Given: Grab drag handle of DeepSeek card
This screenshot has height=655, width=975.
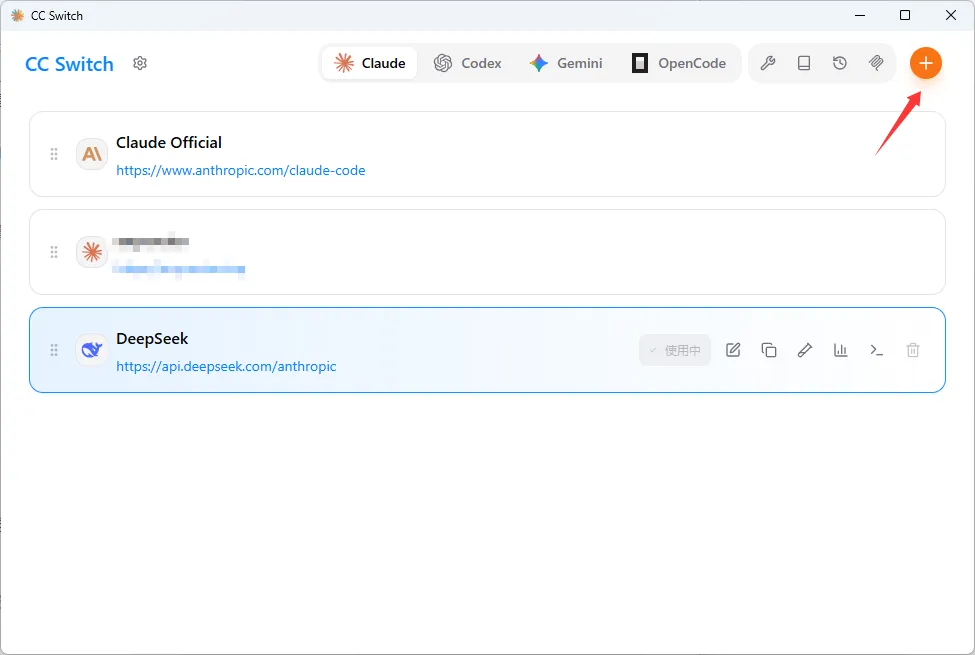Looking at the screenshot, I should click(54, 350).
